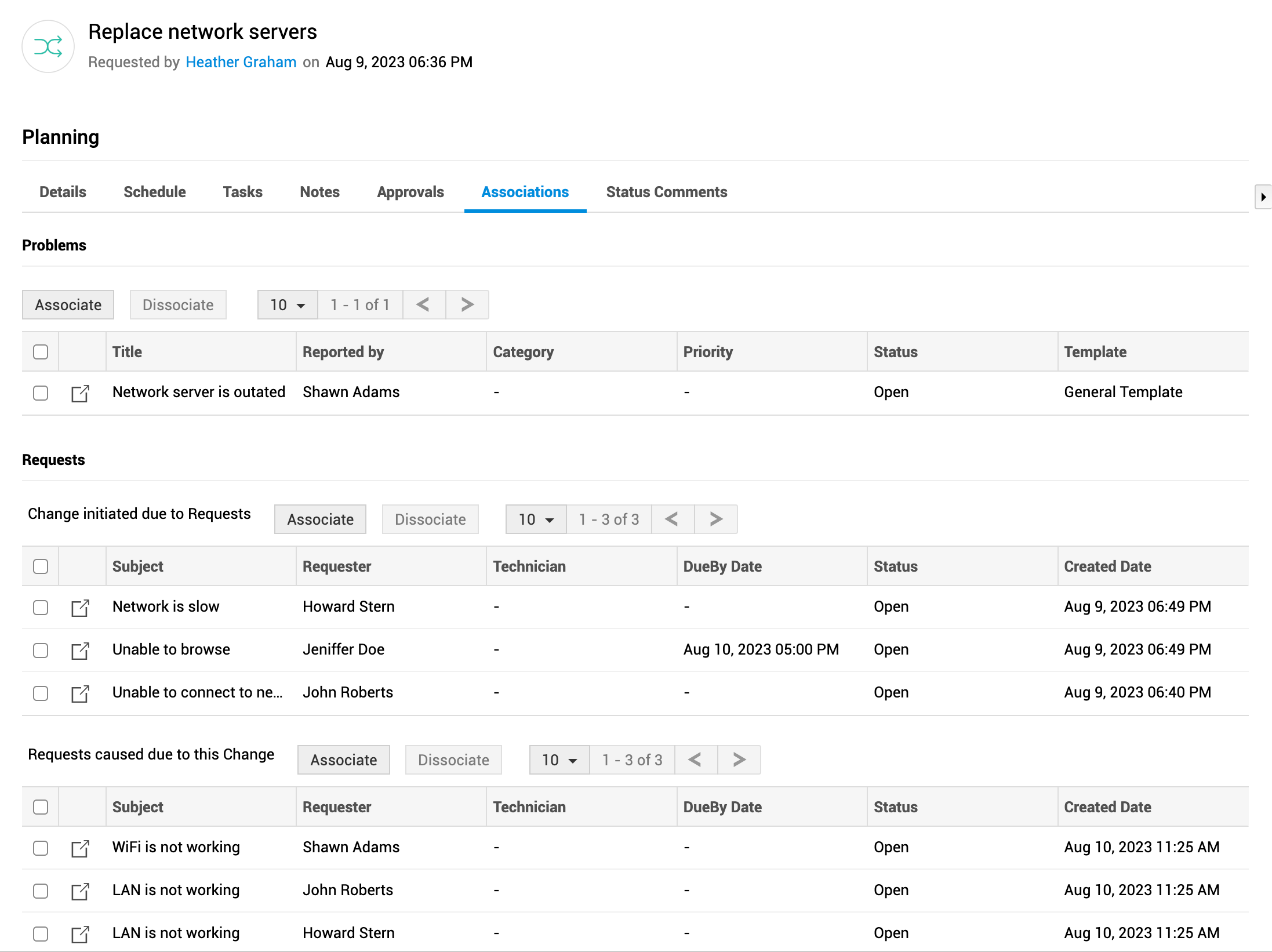Click Jeniffer Doe requester cell
The width and height of the screenshot is (1272, 952).
point(344,649)
